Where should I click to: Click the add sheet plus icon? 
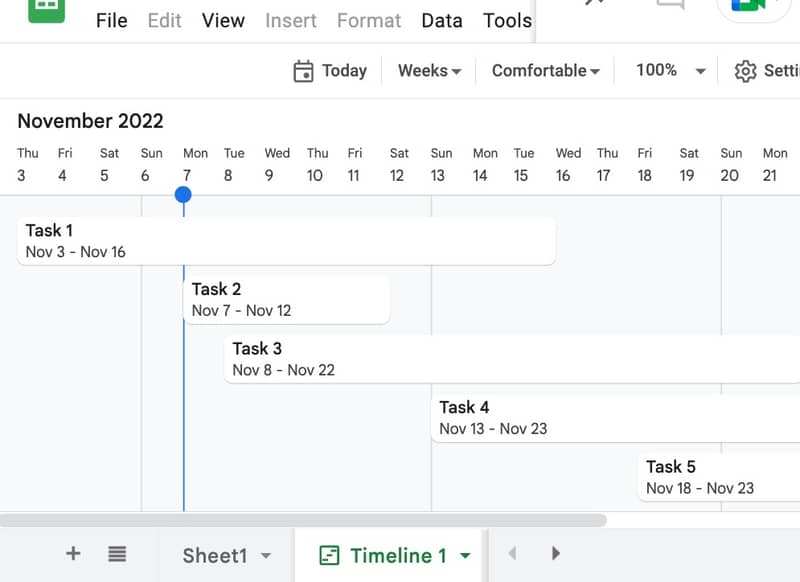tap(73, 554)
